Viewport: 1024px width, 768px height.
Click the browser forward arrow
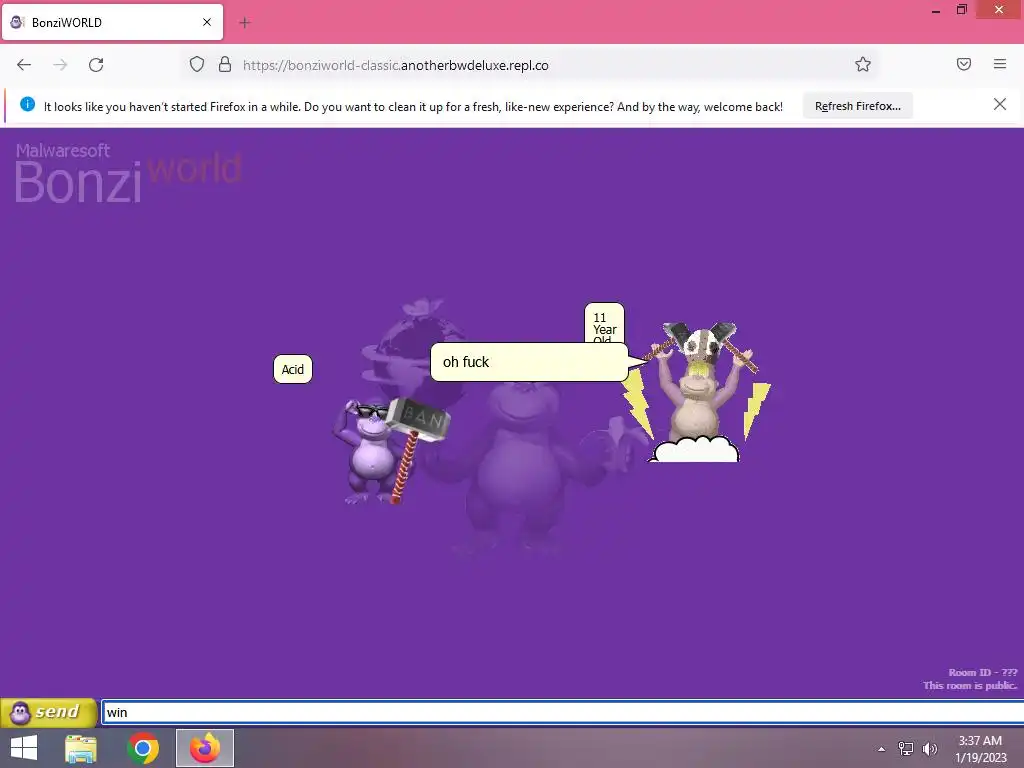tap(60, 65)
